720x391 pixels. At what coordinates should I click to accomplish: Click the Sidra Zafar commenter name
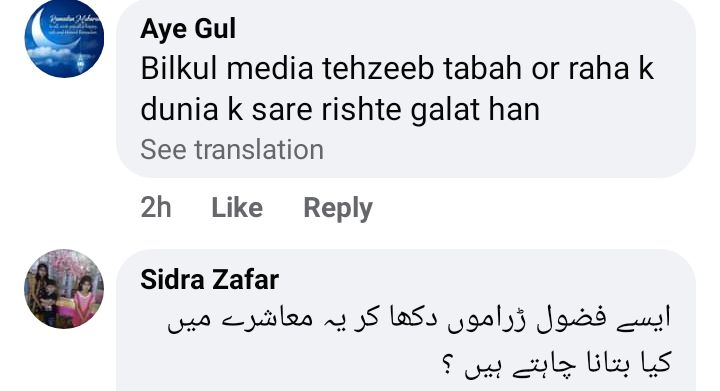click(209, 279)
